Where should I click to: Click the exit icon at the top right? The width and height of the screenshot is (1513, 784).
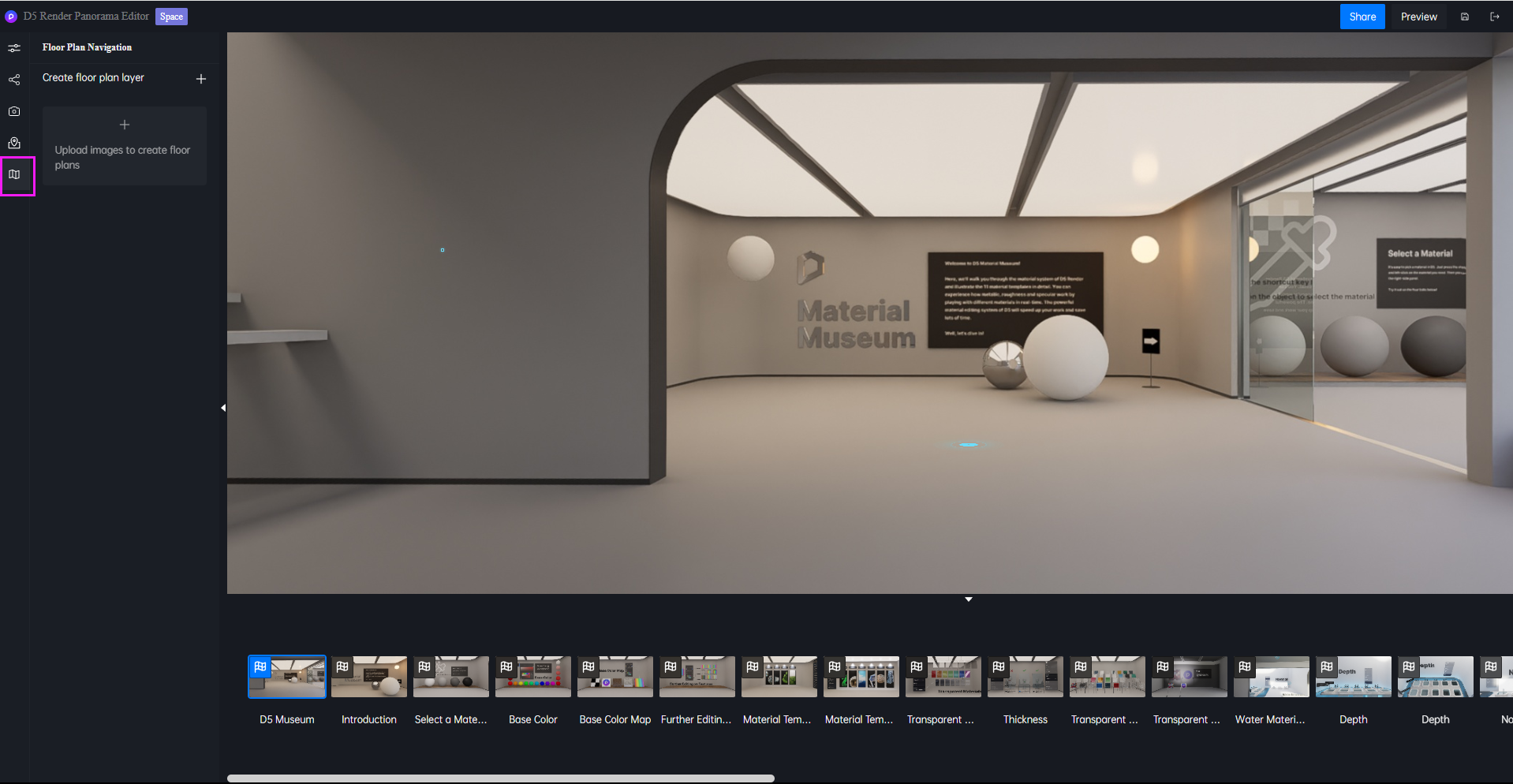click(x=1495, y=17)
